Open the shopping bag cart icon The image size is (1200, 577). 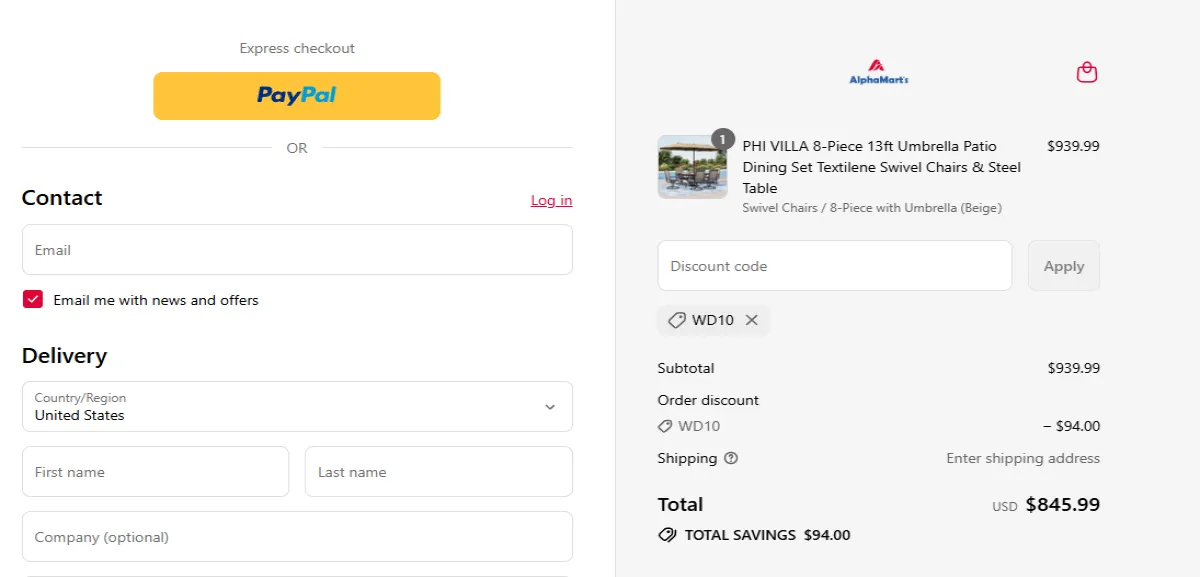coord(1086,72)
